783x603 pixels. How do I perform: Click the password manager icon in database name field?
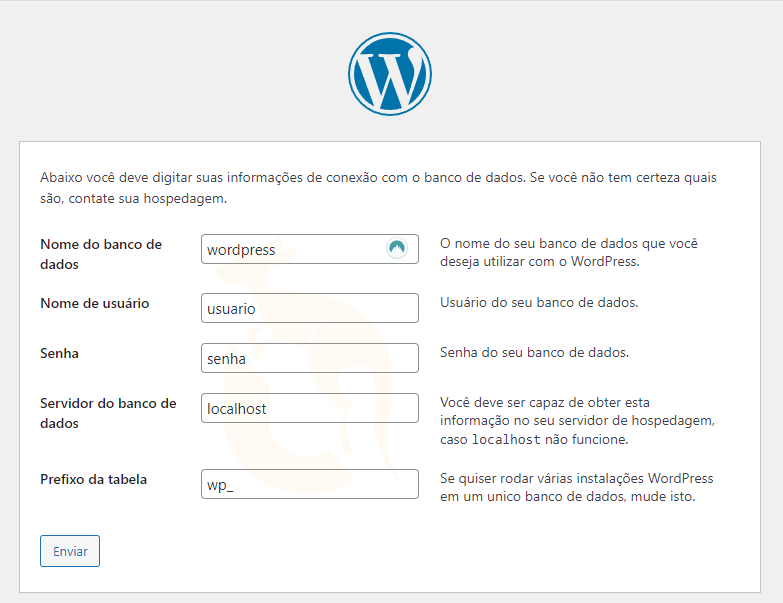click(397, 248)
